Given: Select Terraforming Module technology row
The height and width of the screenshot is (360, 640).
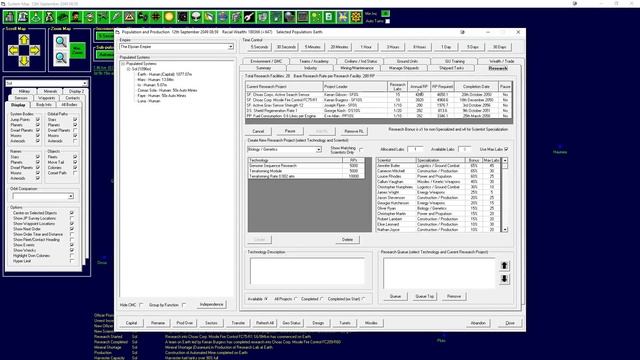Looking at the screenshot, I should pyautogui.click(x=306, y=171).
